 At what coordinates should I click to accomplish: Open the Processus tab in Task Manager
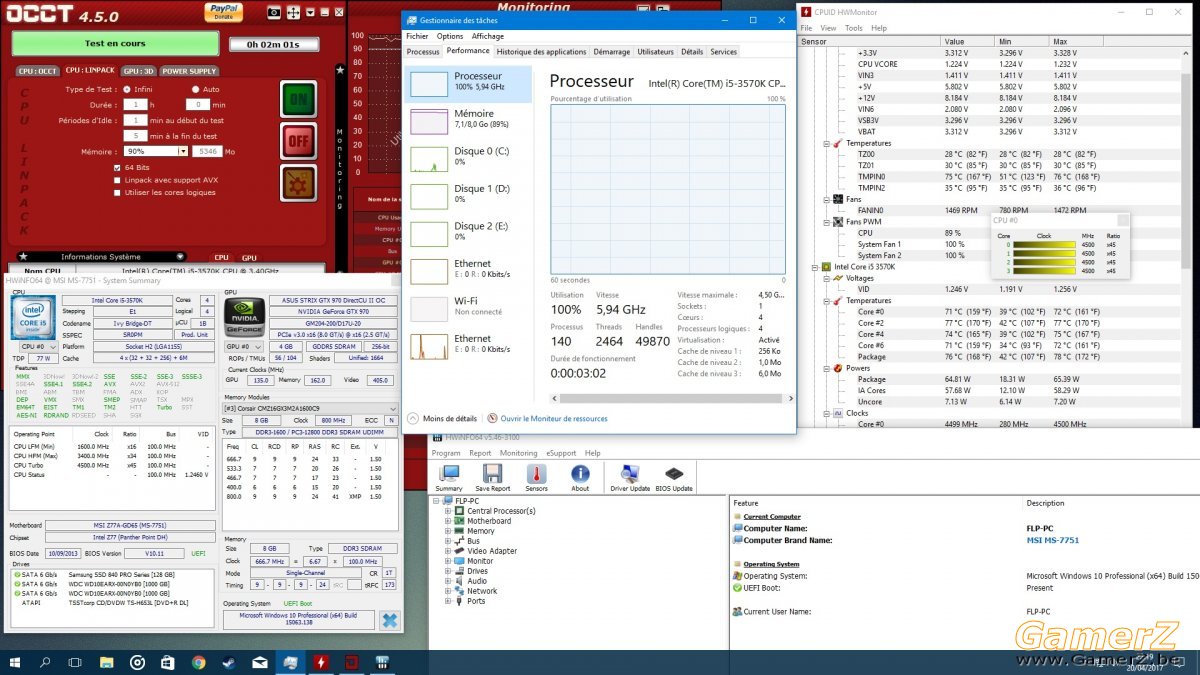(x=423, y=52)
